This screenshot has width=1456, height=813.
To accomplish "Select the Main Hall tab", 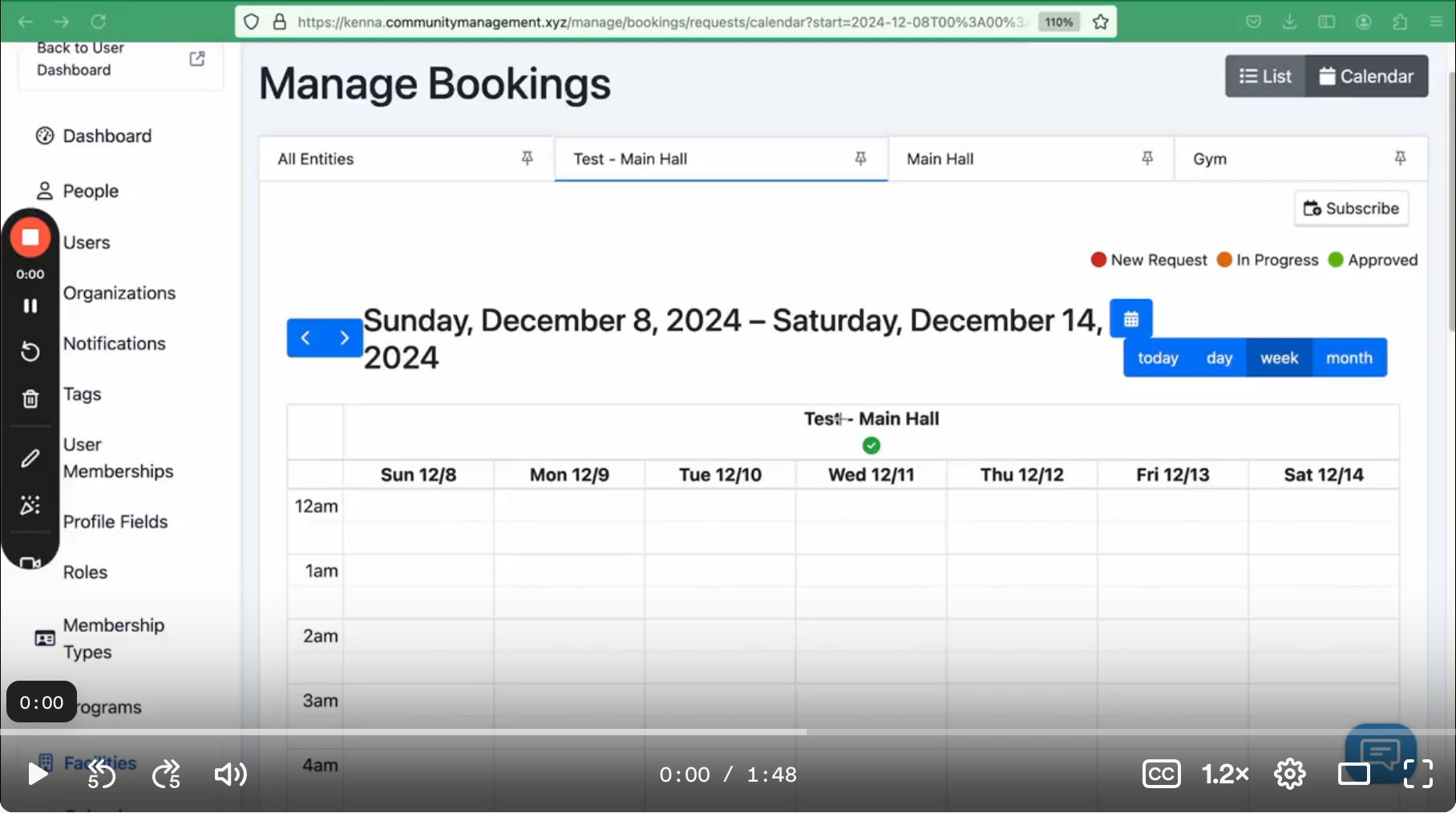I will (1030, 159).
